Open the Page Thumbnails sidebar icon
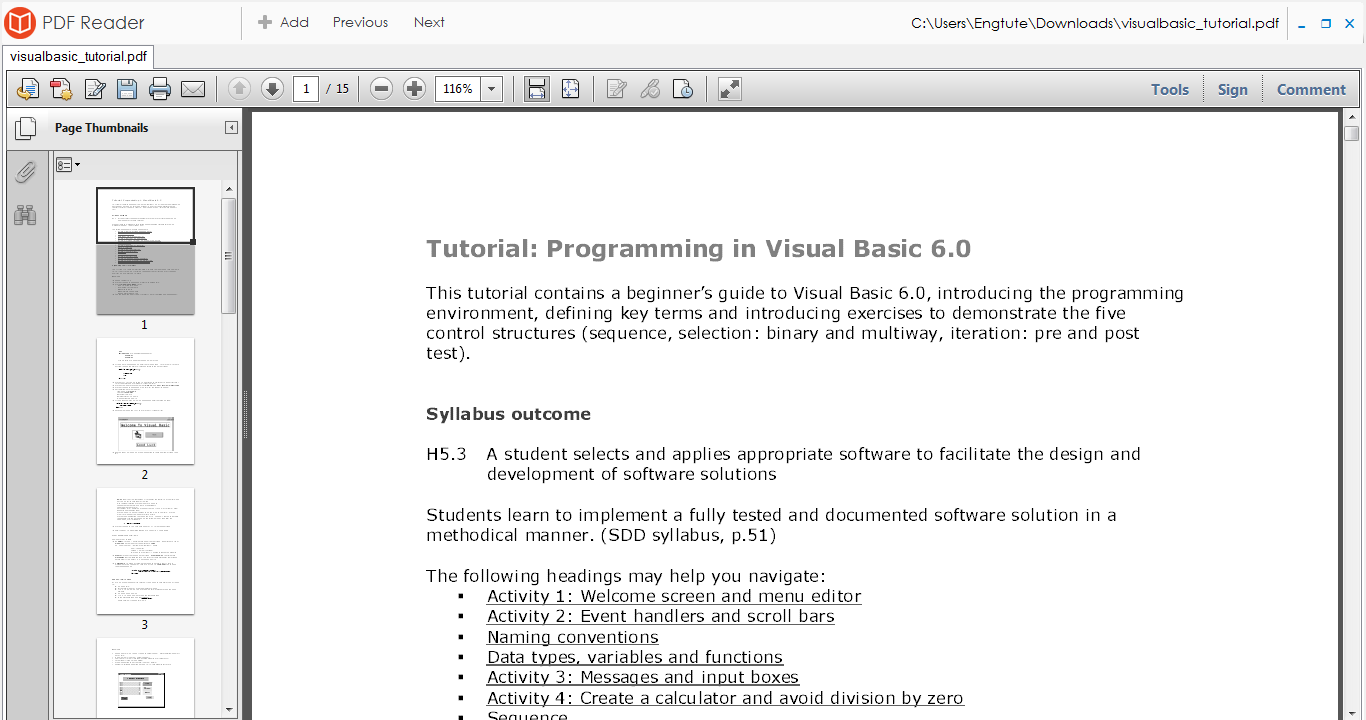 click(26, 128)
